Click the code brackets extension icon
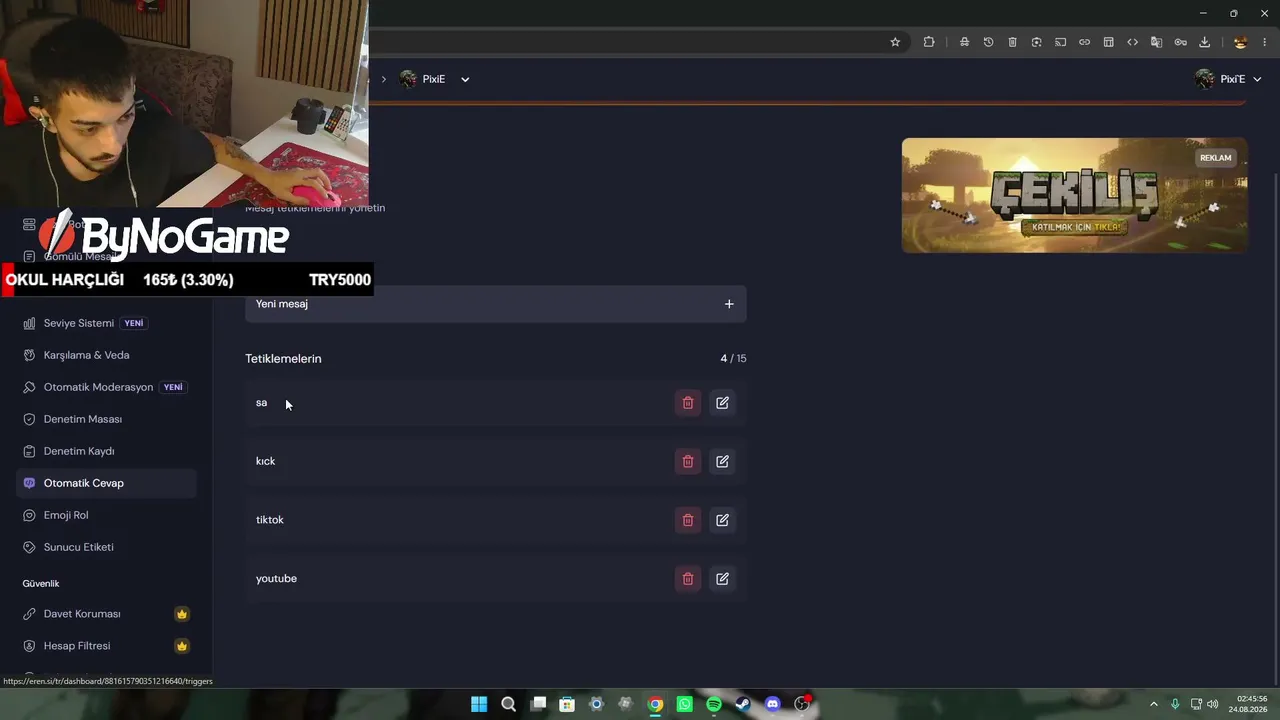Screen dimensions: 1280x720 coord(1132,42)
